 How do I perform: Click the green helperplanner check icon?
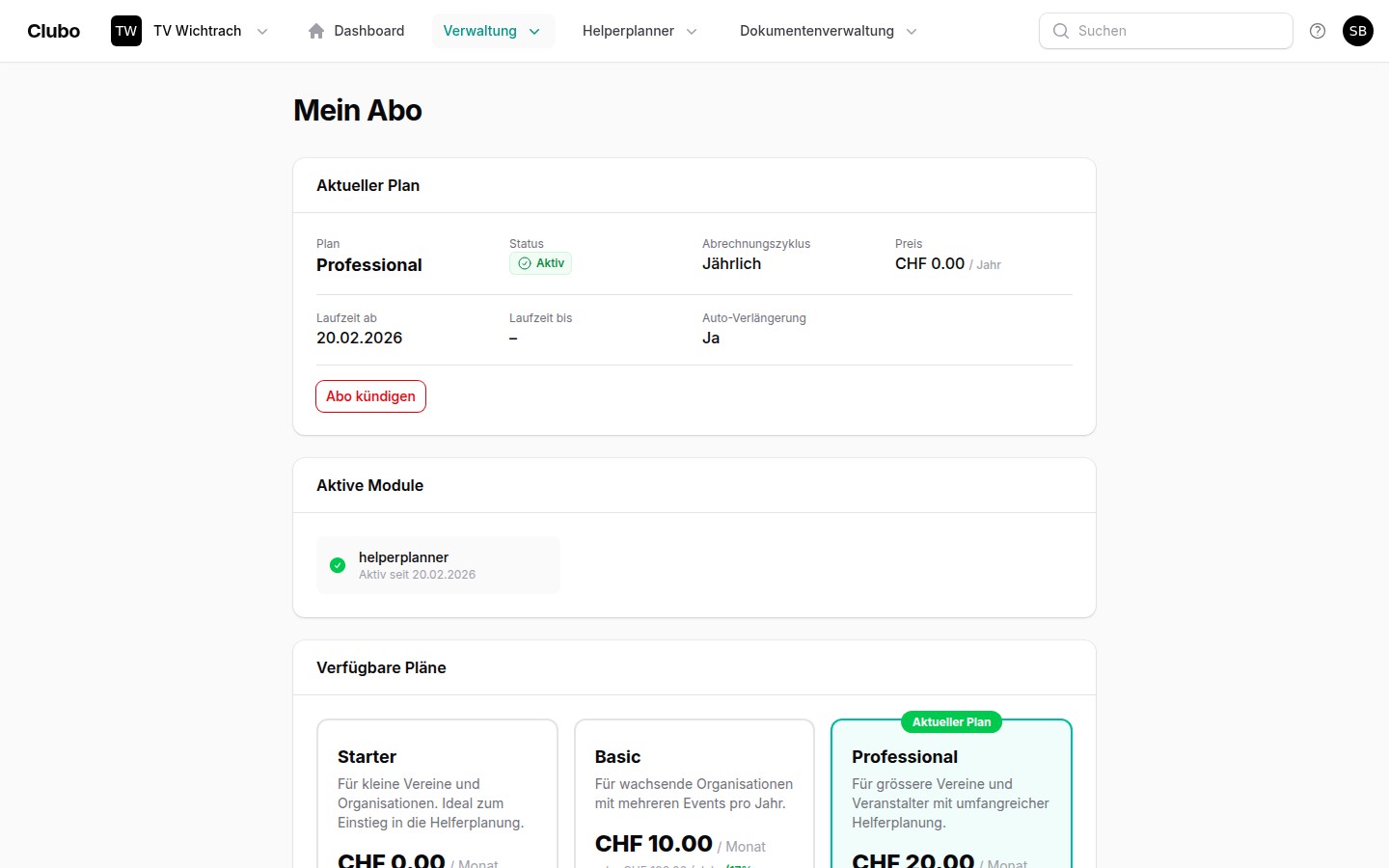(338, 565)
